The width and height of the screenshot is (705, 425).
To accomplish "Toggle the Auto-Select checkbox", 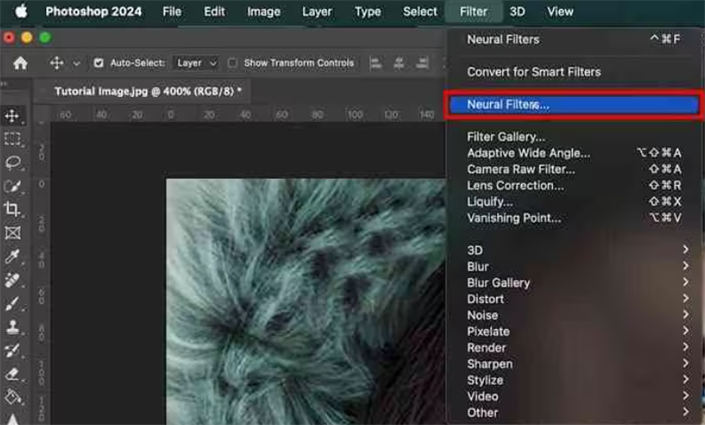I will click(x=98, y=63).
